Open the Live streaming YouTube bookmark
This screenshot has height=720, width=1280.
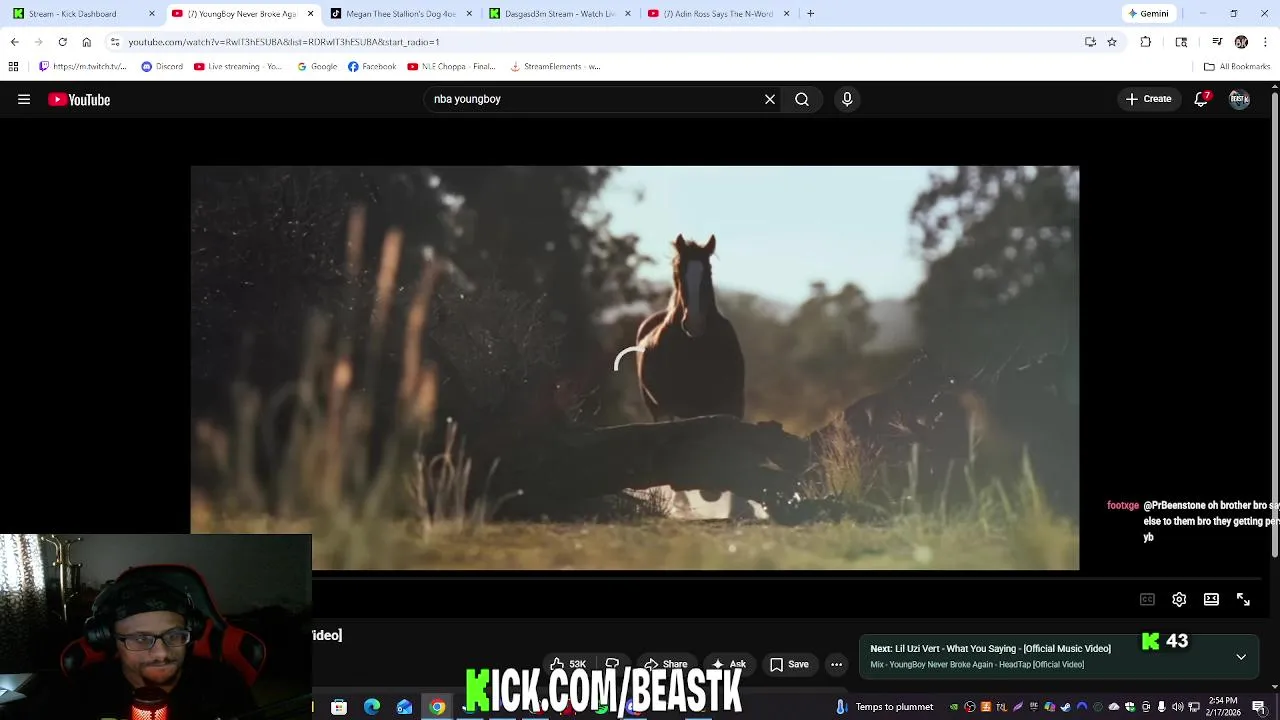[238, 66]
